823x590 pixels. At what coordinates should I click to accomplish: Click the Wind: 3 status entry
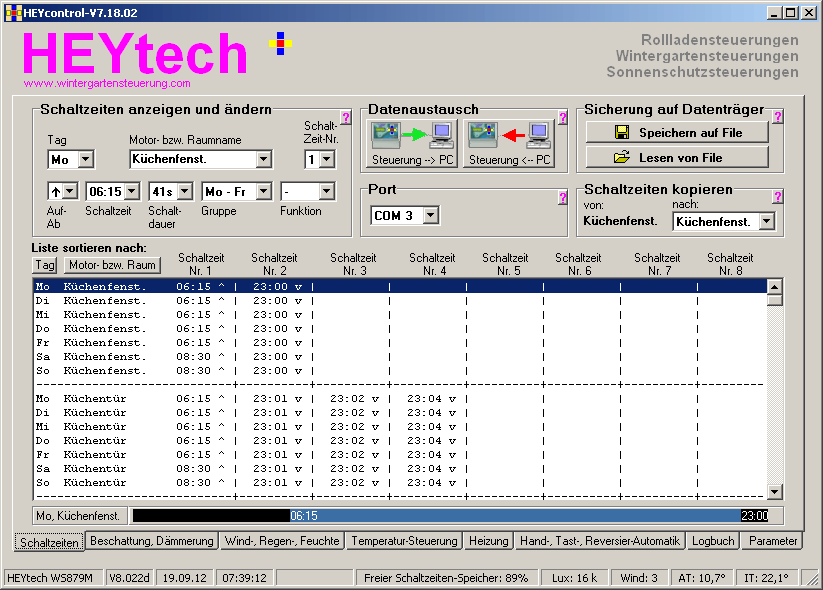pos(639,578)
